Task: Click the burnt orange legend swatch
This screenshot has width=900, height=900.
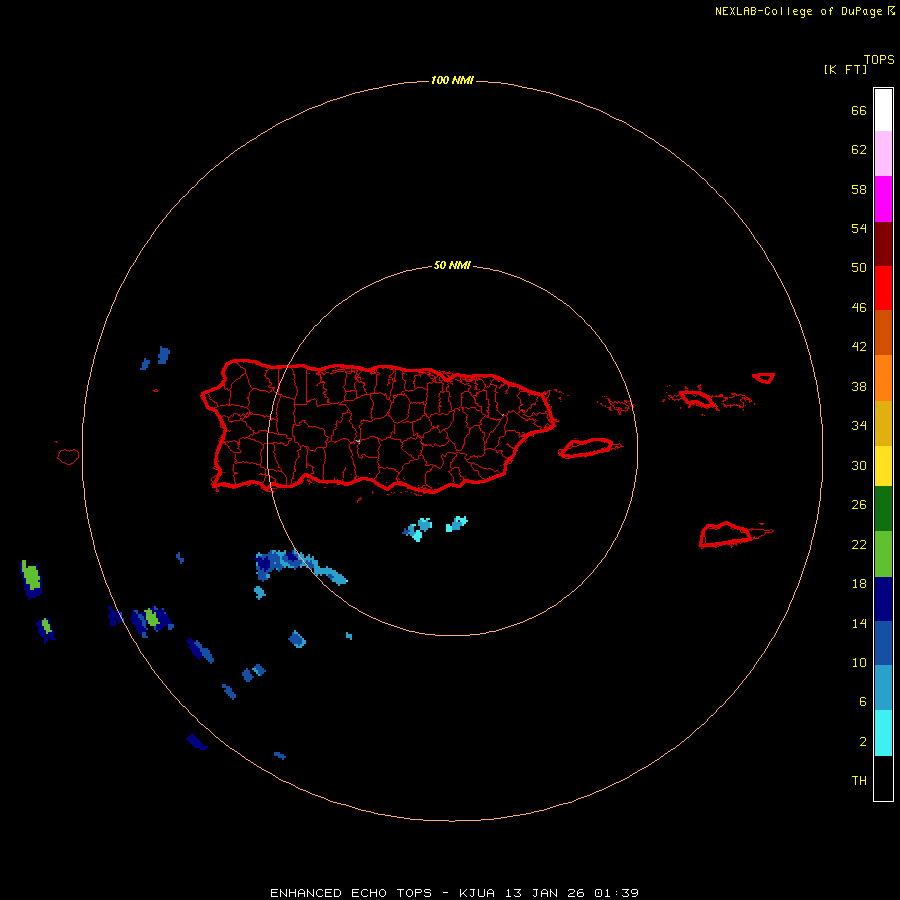Action: pyautogui.click(x=883, y=332)
